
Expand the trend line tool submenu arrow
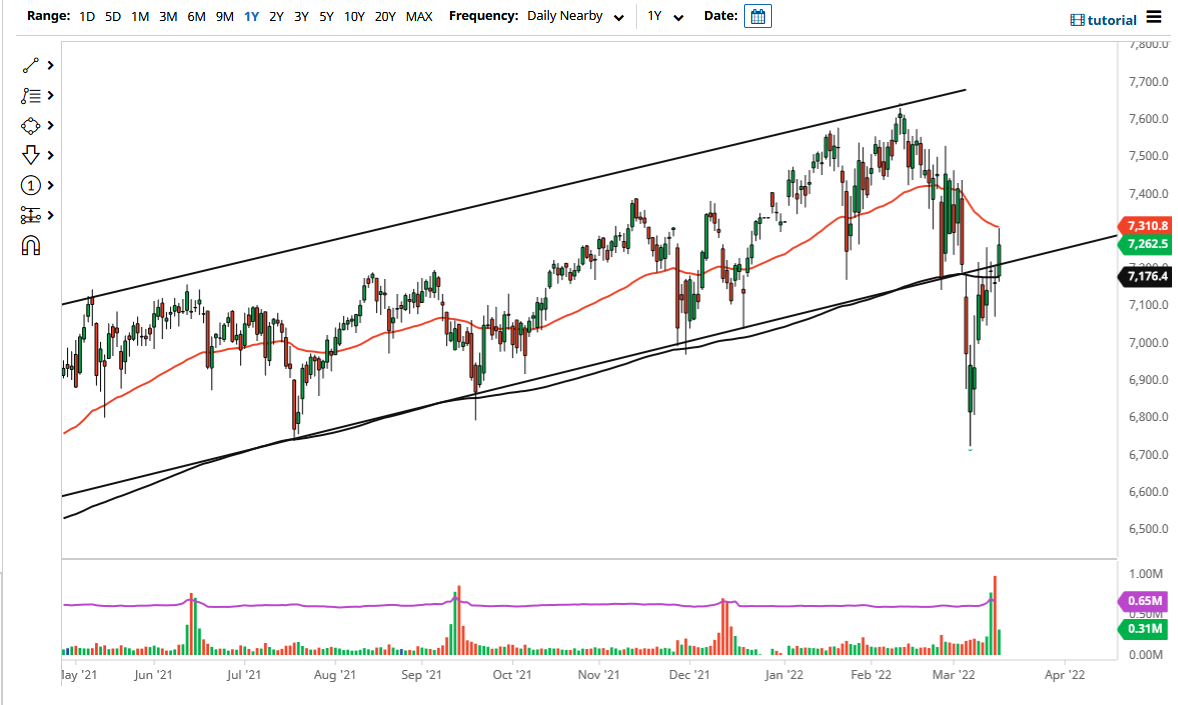pos(50,66)
